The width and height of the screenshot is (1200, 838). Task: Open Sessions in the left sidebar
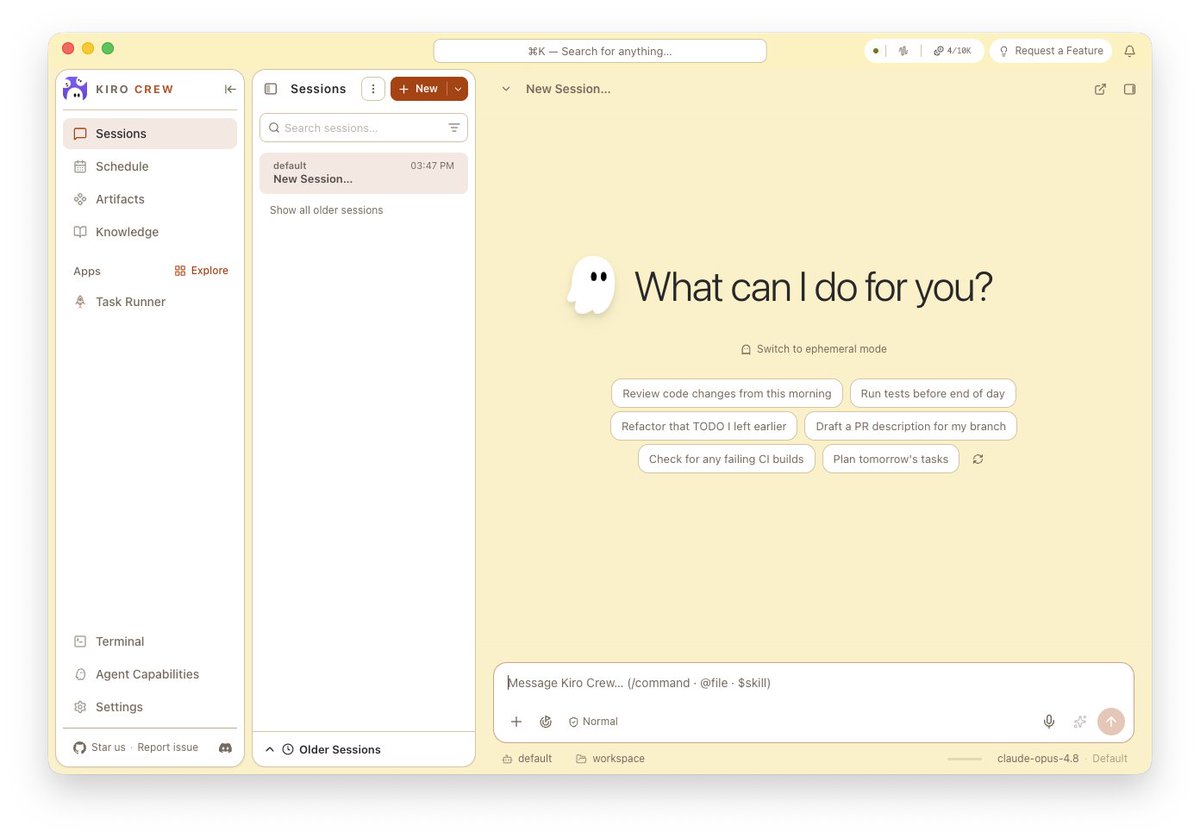150,134
